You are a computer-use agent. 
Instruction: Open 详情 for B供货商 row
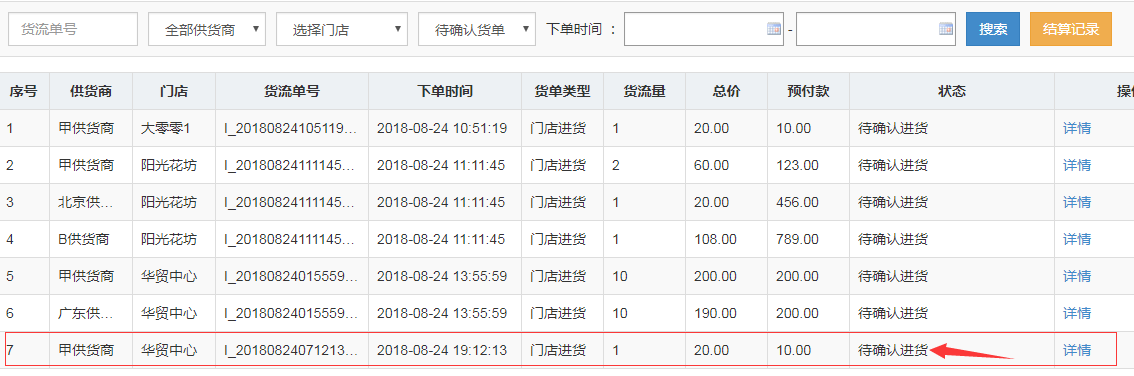pyautogui.click(x=1077, y=239)
